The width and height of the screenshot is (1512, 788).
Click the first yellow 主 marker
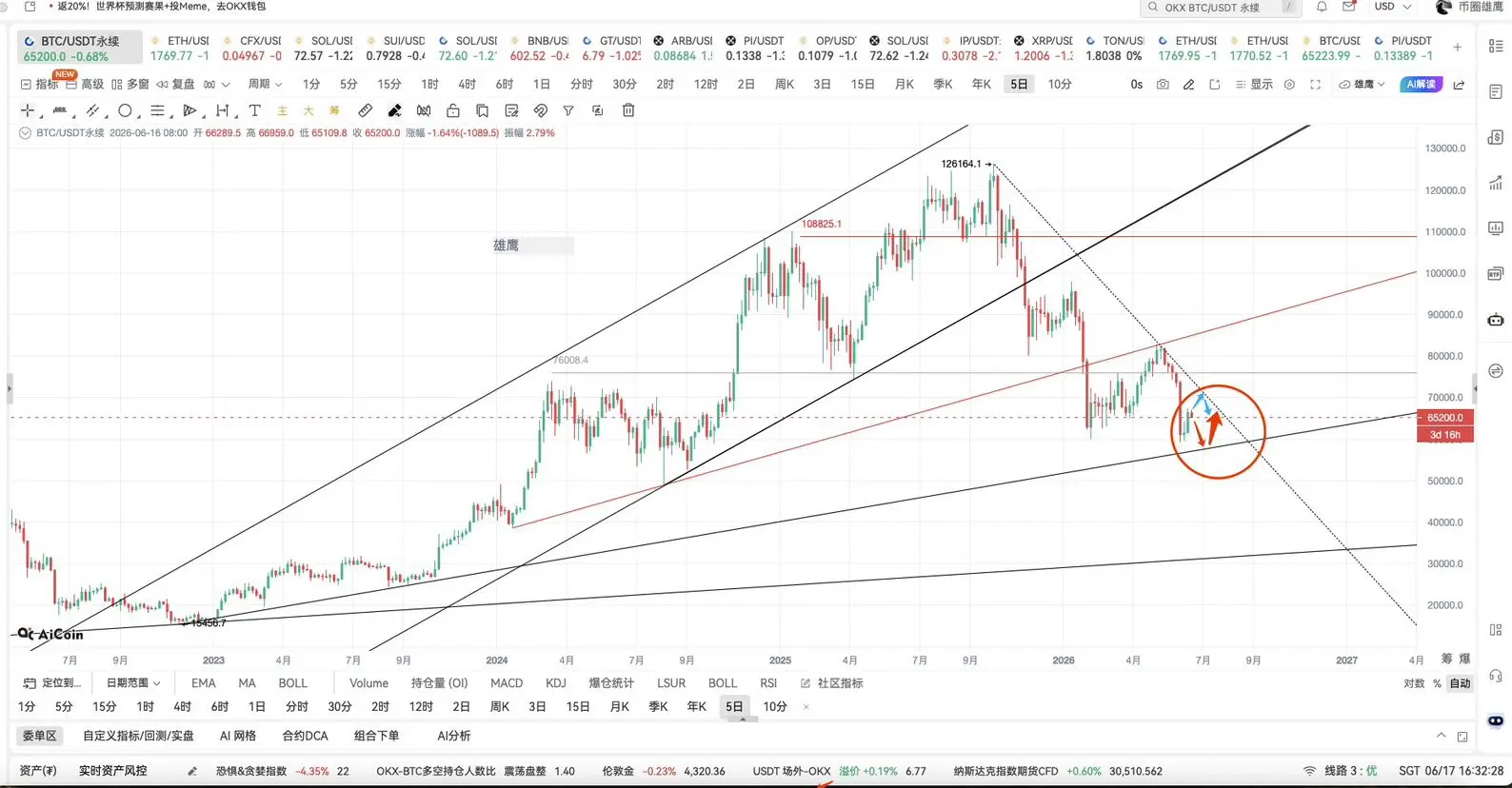[x=282, y=110]
